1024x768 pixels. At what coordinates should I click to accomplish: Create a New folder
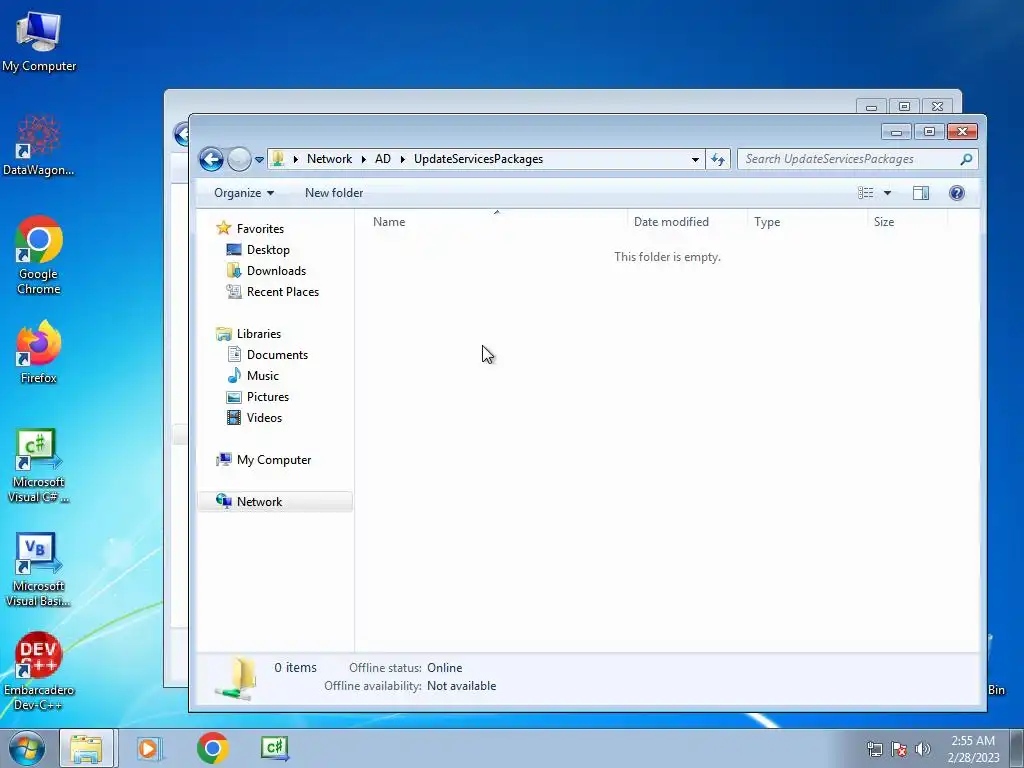tap(334, 193)
